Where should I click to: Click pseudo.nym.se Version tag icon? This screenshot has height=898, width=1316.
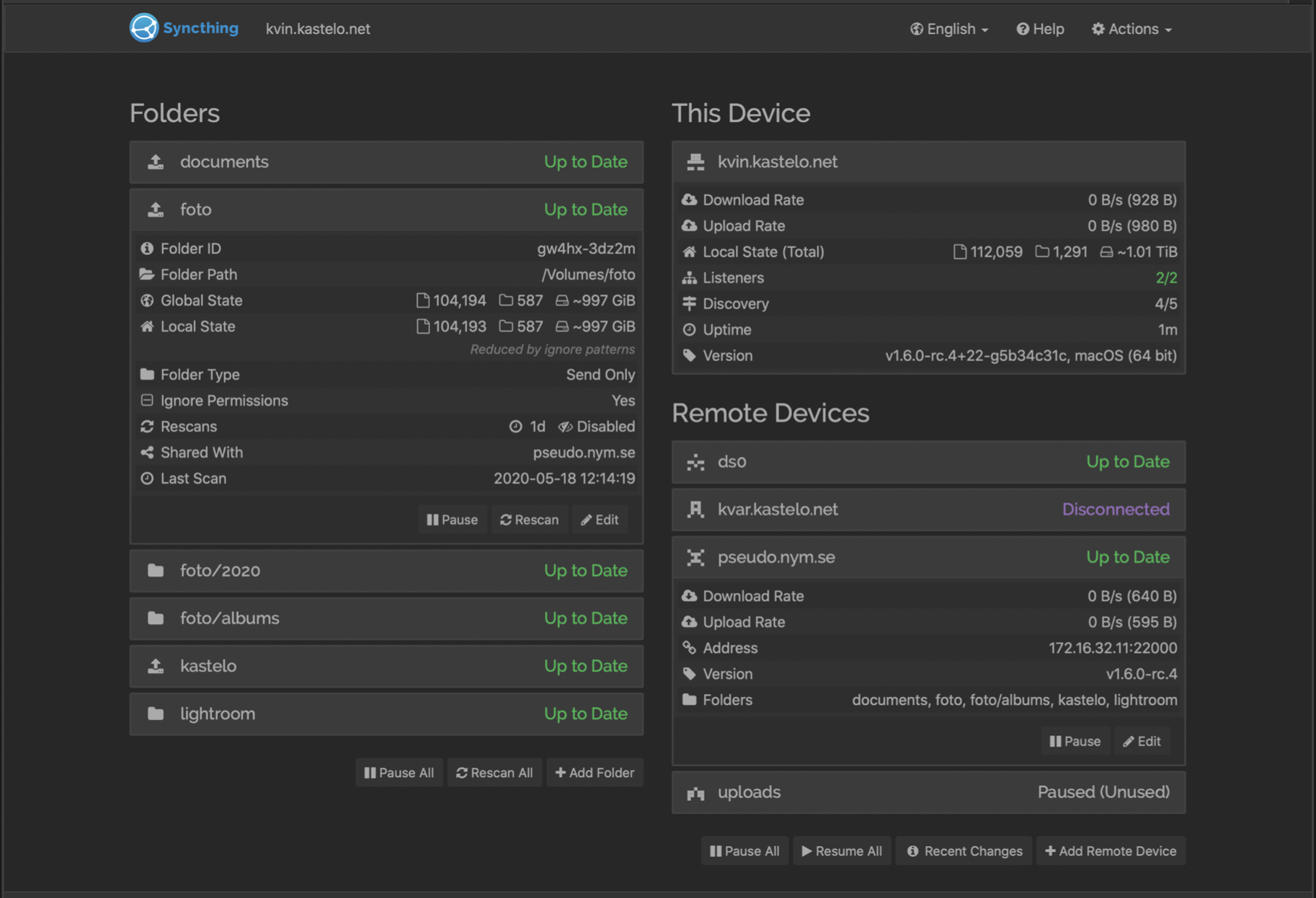pos(690,673)
